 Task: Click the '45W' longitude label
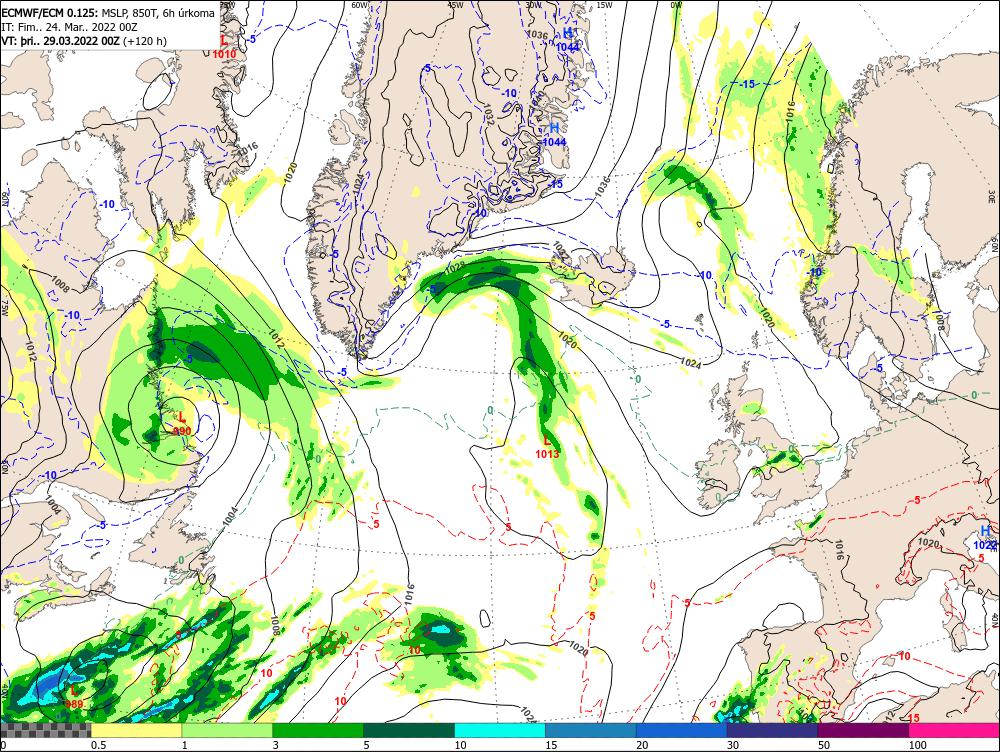(455, 4)
